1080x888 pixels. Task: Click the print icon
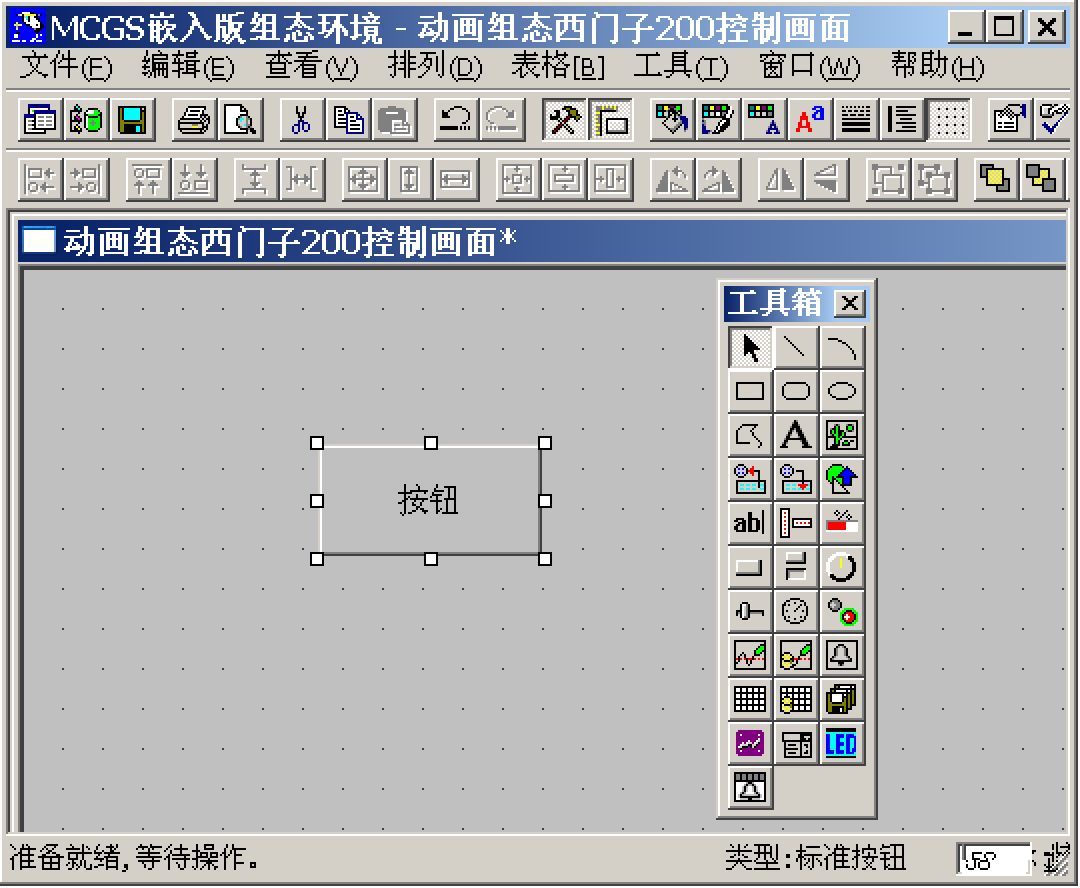coord(194,120)
